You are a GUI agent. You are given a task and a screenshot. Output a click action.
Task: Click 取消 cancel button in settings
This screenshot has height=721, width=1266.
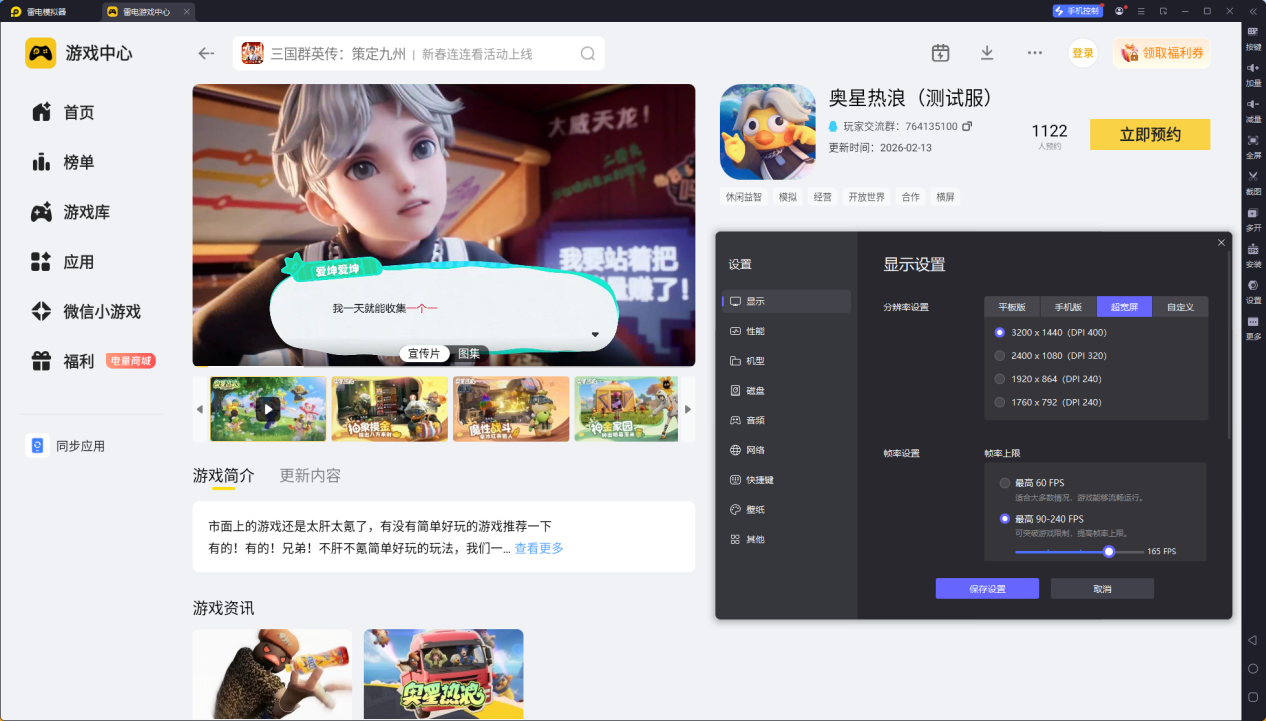(x=1102, y=589)
